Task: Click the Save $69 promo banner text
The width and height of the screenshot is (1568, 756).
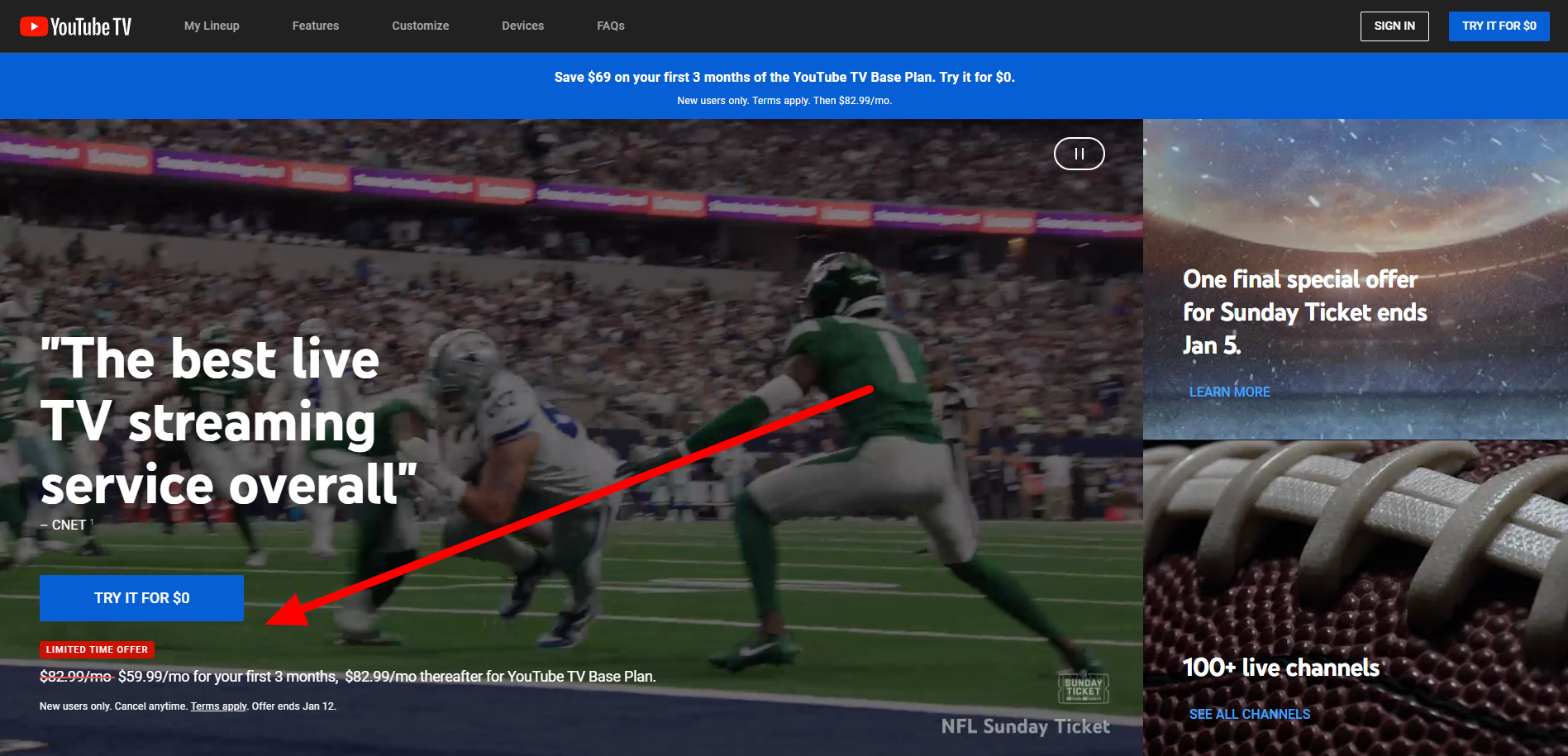Action: point(784,77)
